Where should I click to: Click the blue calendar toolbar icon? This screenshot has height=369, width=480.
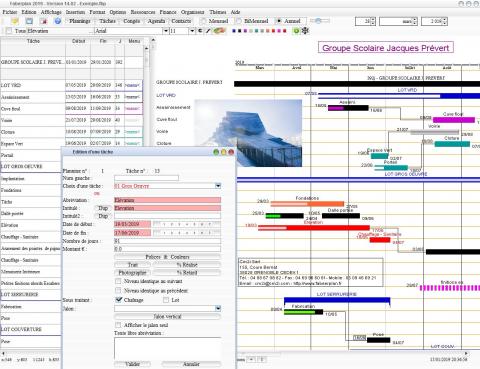coord(29,21)
